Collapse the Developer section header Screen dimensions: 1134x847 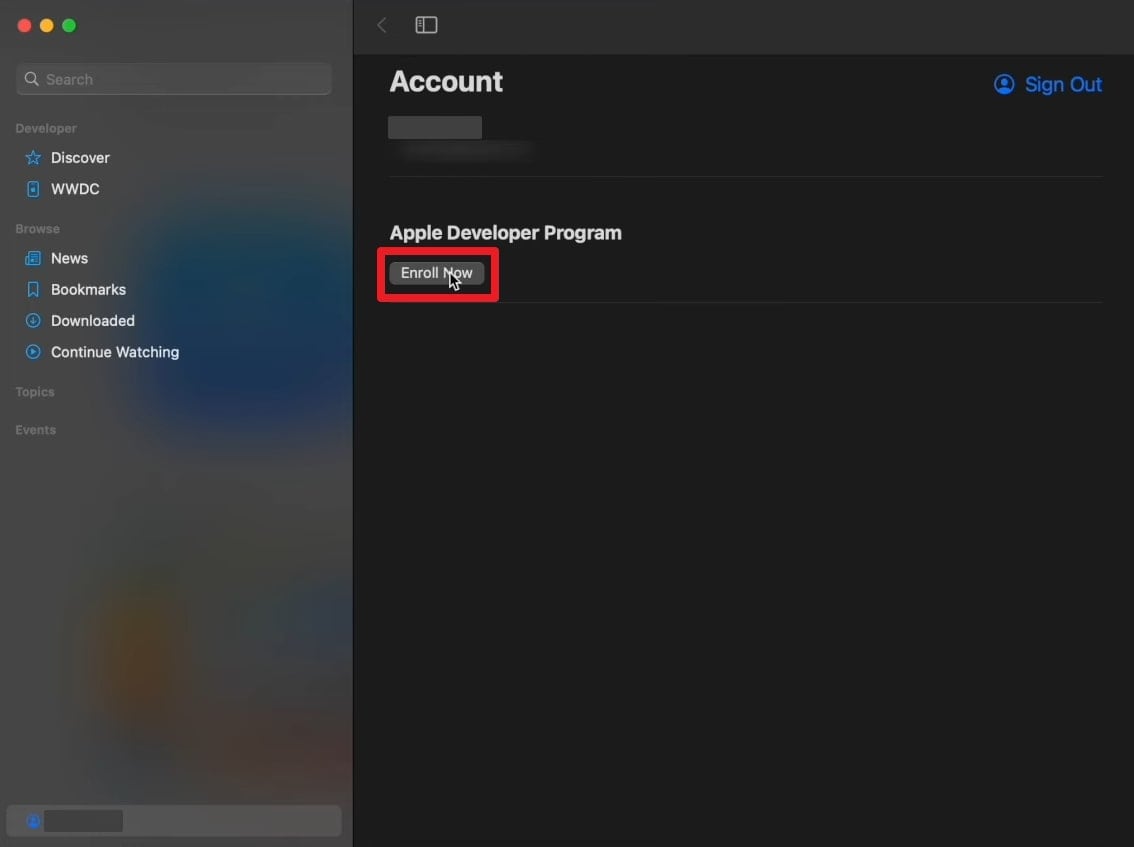(46, 128)
